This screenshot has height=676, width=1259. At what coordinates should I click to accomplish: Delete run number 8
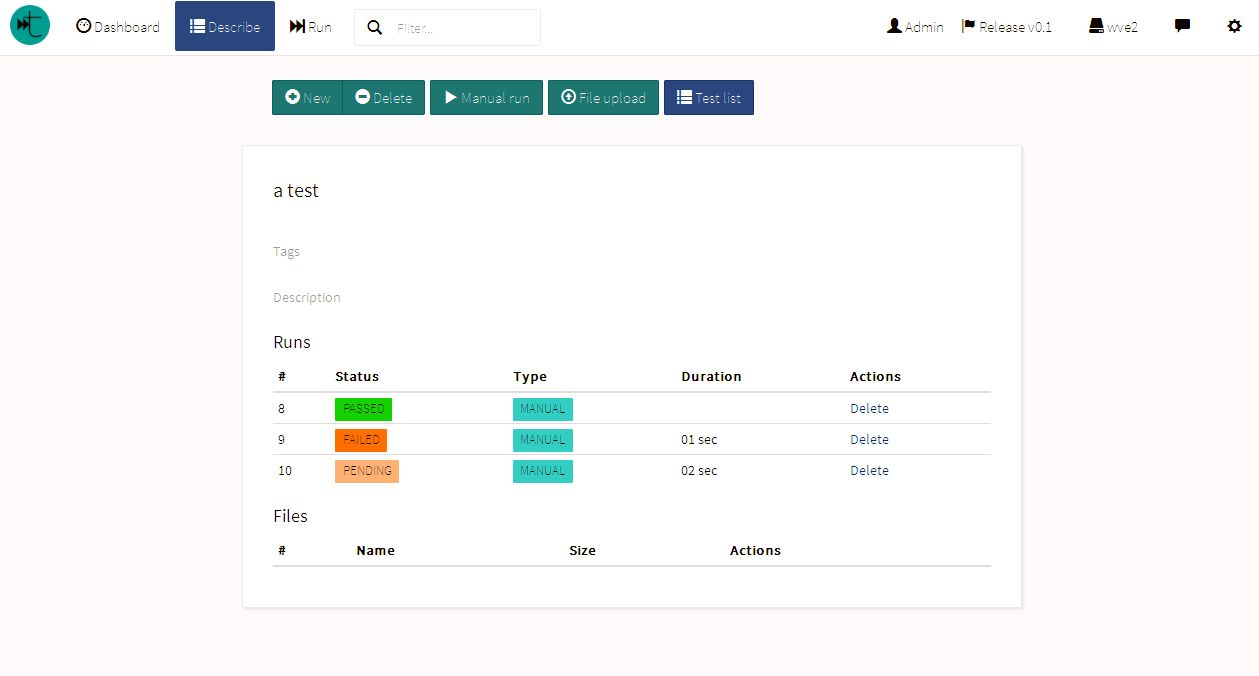point(869,409)
